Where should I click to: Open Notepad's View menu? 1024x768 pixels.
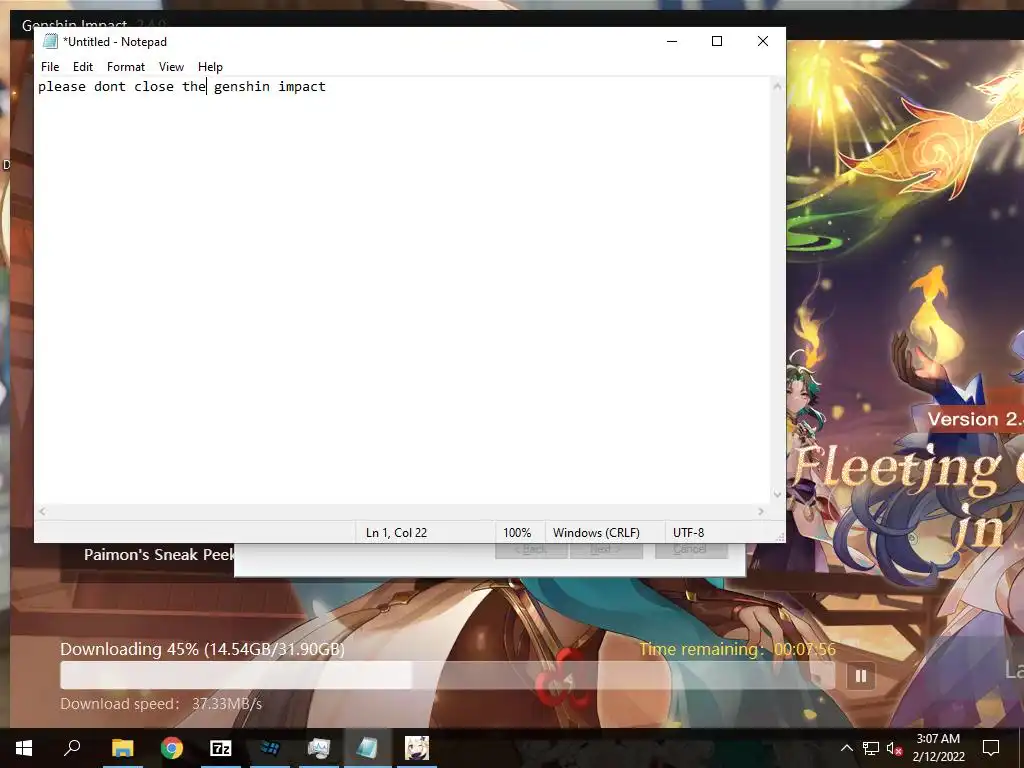(171, 67)
